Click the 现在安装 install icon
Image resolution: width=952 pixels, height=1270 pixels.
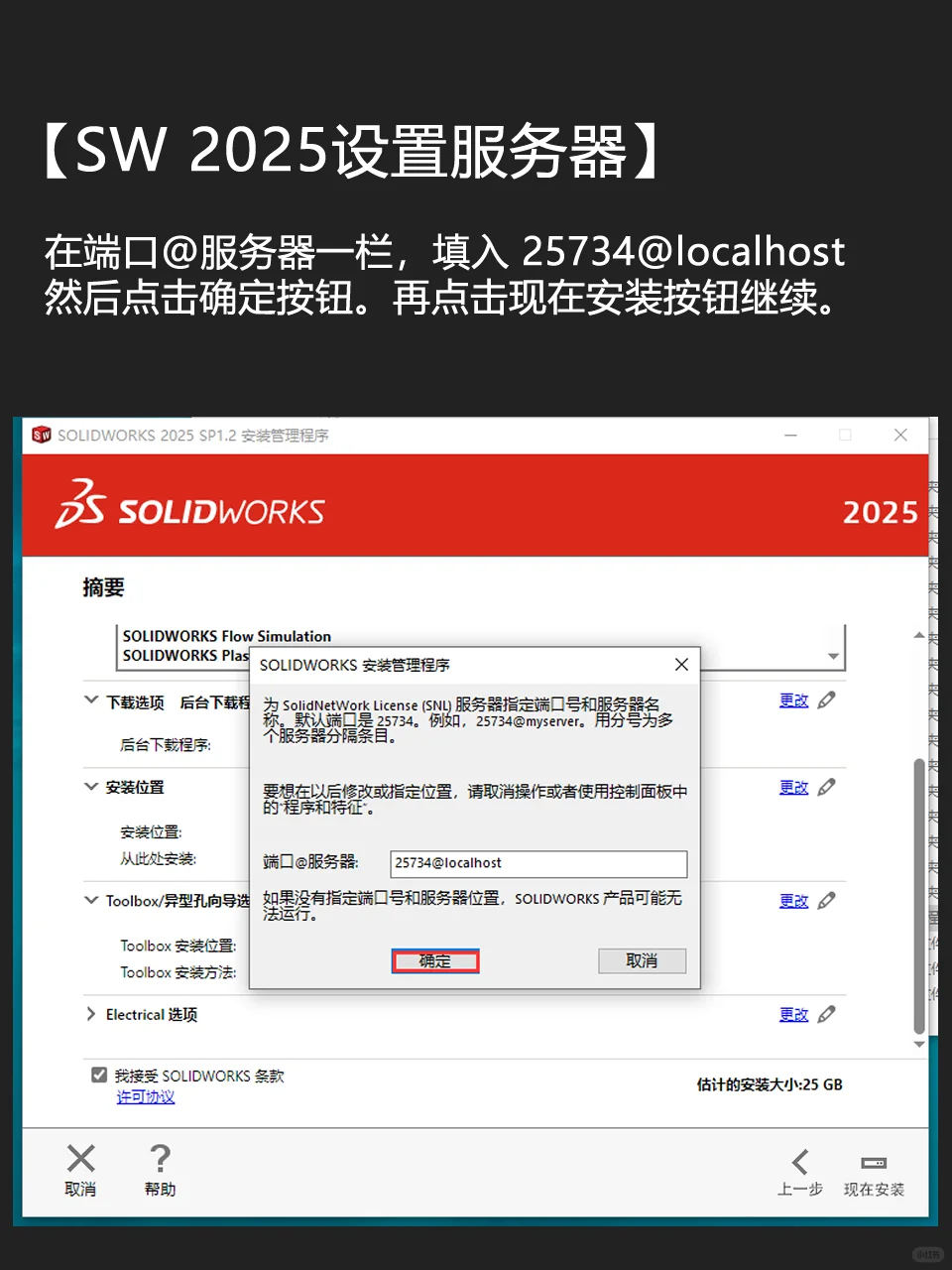[x=874, y=1161]
